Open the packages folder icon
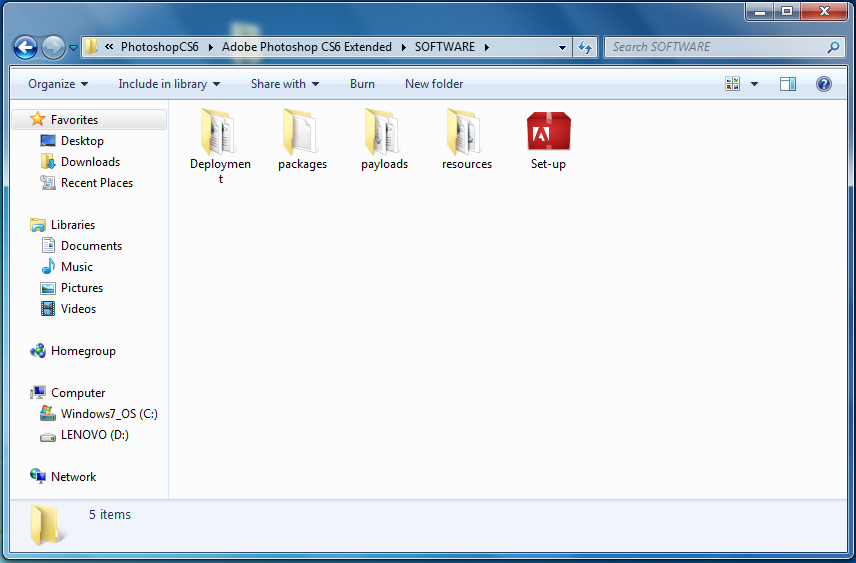Screen dimensions: 856x563 tap(301, 132)
